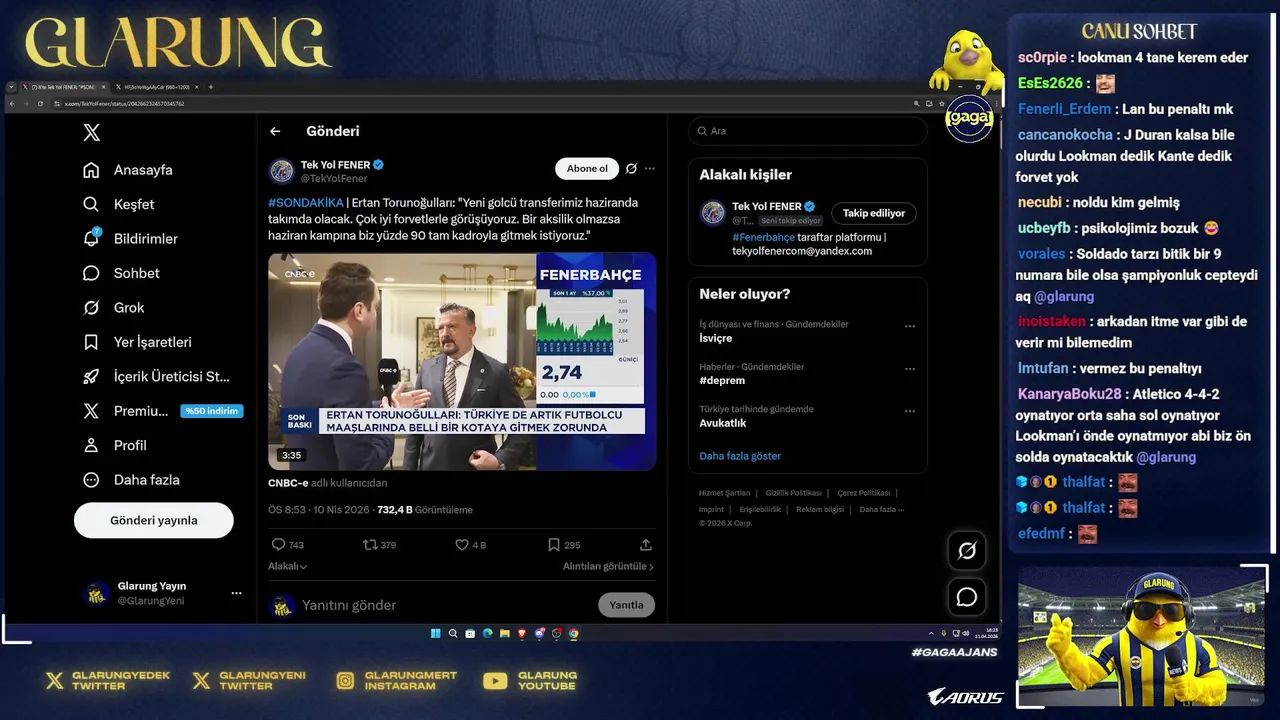1280x720 pixels.
Task: Open Premium menu item
Action: [141, 411]
